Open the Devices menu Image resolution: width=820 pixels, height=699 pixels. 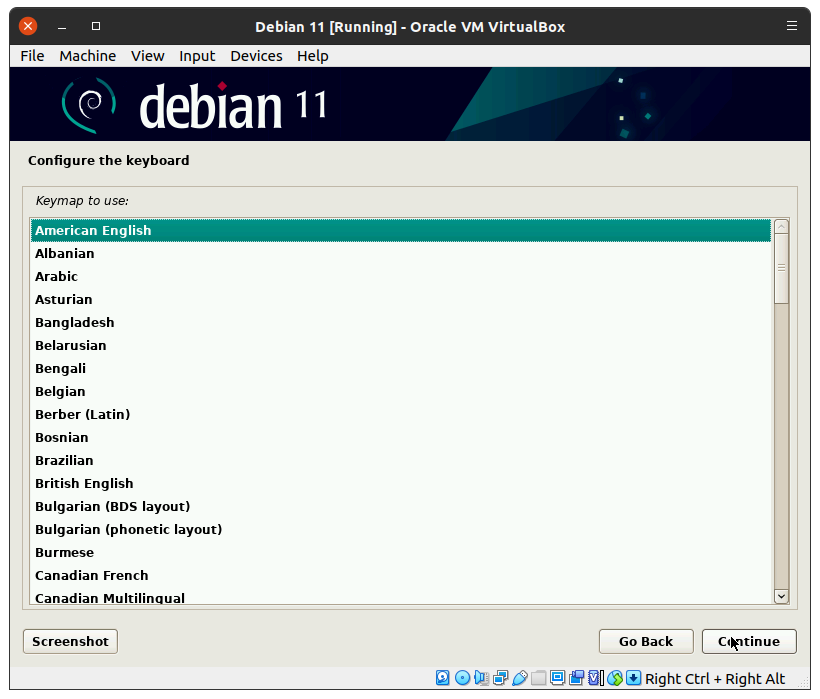coord(256,56)
